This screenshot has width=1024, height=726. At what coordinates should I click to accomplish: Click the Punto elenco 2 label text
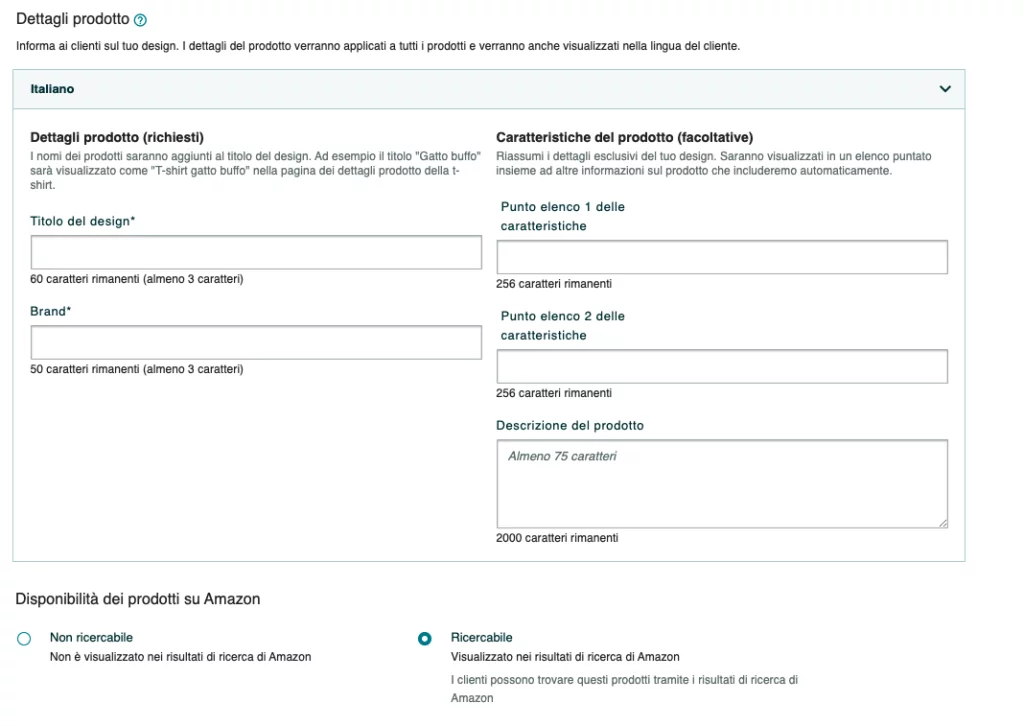[563, 326]
